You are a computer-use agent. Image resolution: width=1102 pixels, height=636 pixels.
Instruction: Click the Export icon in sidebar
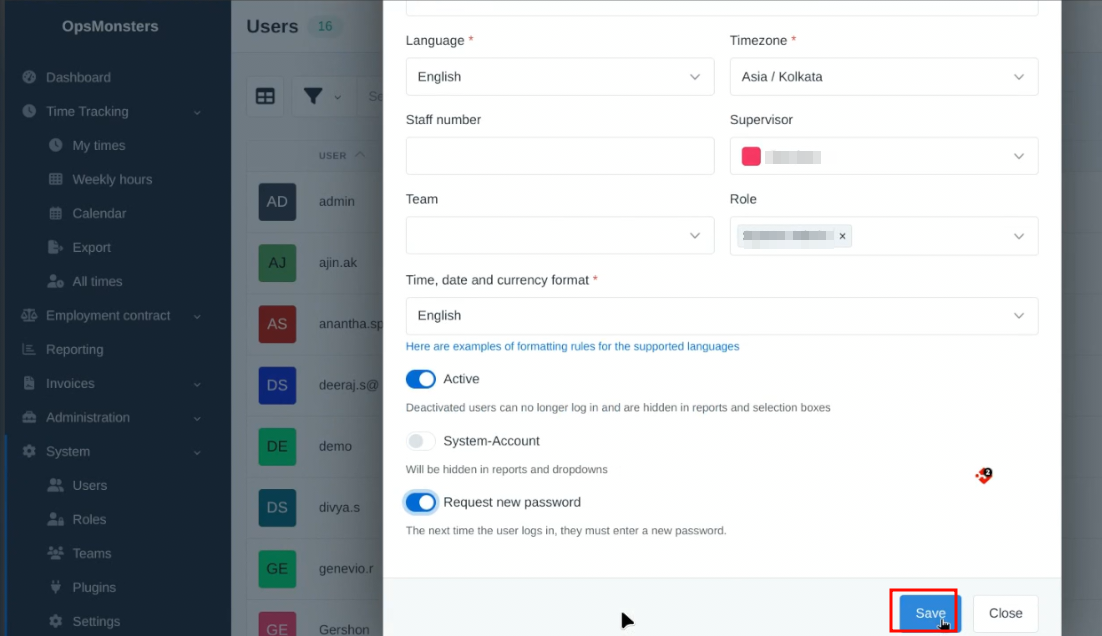(56, 247)
